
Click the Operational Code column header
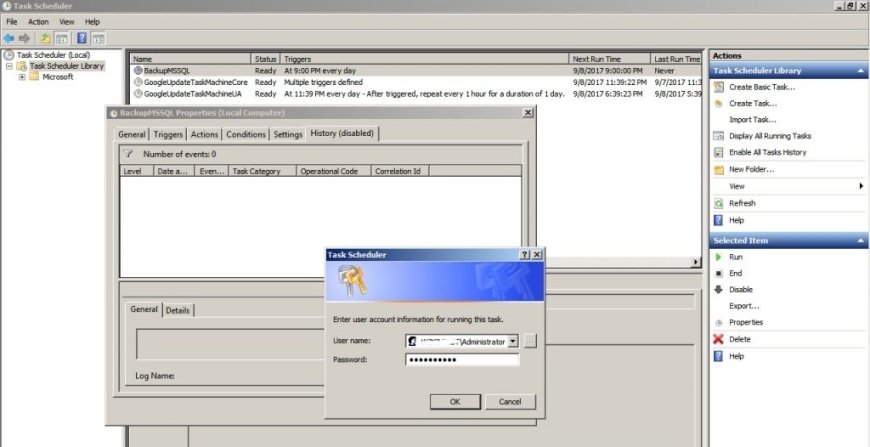tap(333, 171)
